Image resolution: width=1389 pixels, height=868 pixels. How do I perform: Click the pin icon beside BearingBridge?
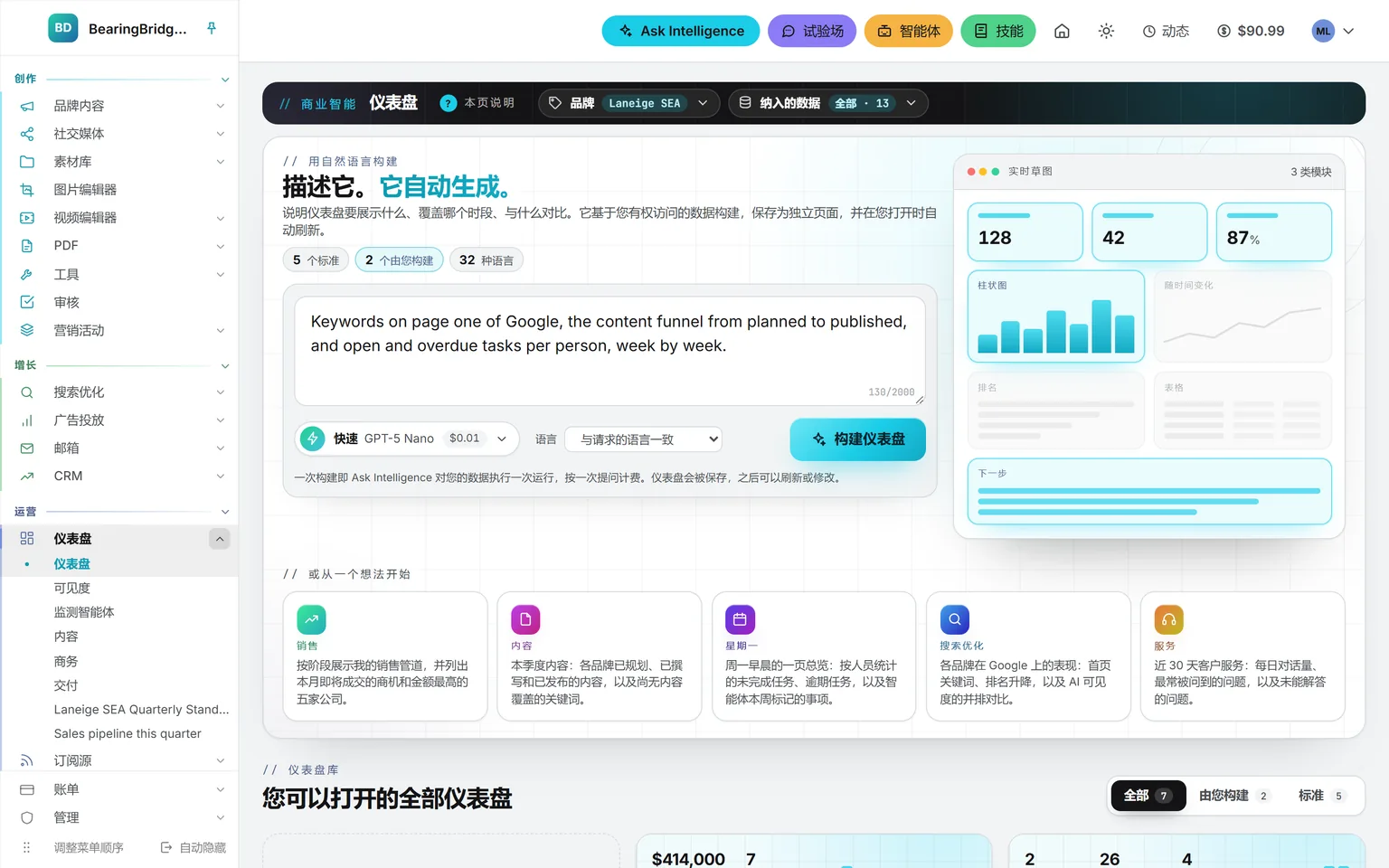[x=212, y=28]
